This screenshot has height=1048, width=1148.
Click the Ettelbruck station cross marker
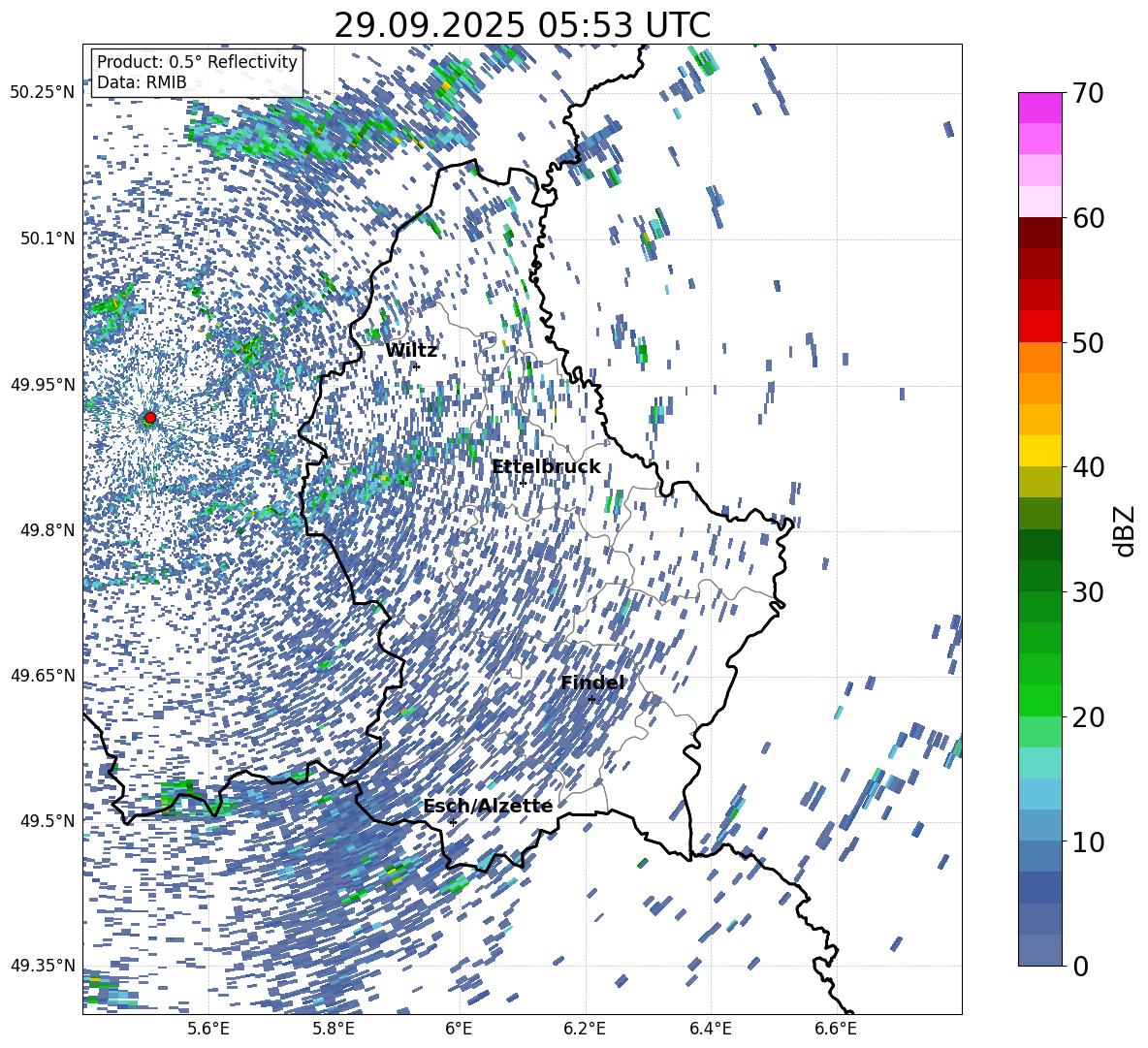(524, 483)
